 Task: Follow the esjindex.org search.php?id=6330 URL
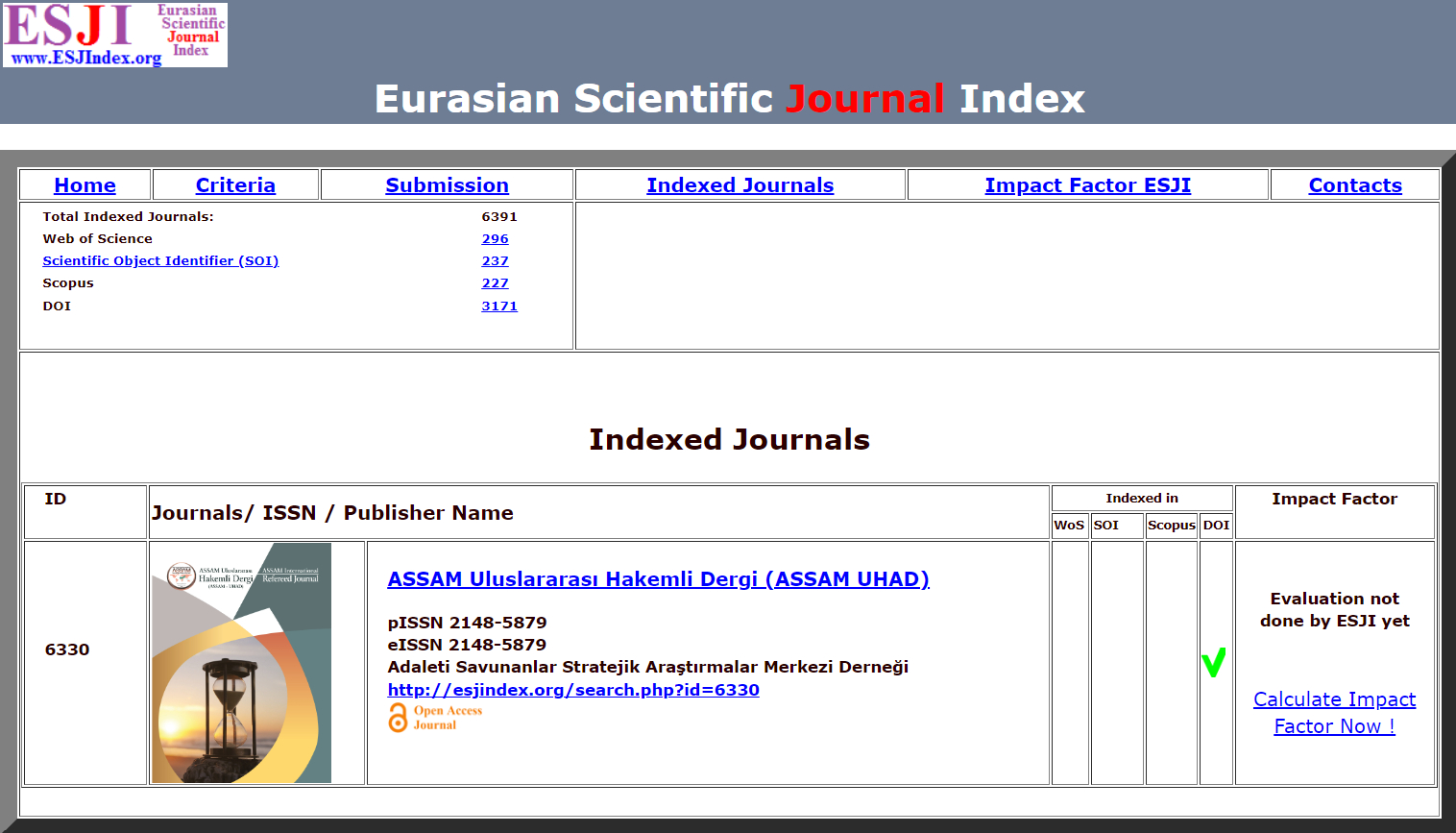point(572,690)
